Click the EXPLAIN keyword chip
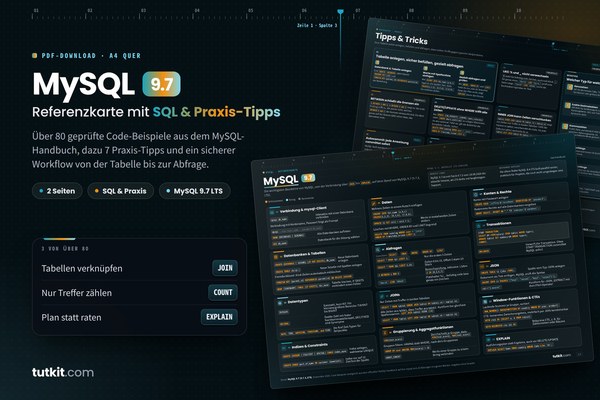 (x=219, y=317)
